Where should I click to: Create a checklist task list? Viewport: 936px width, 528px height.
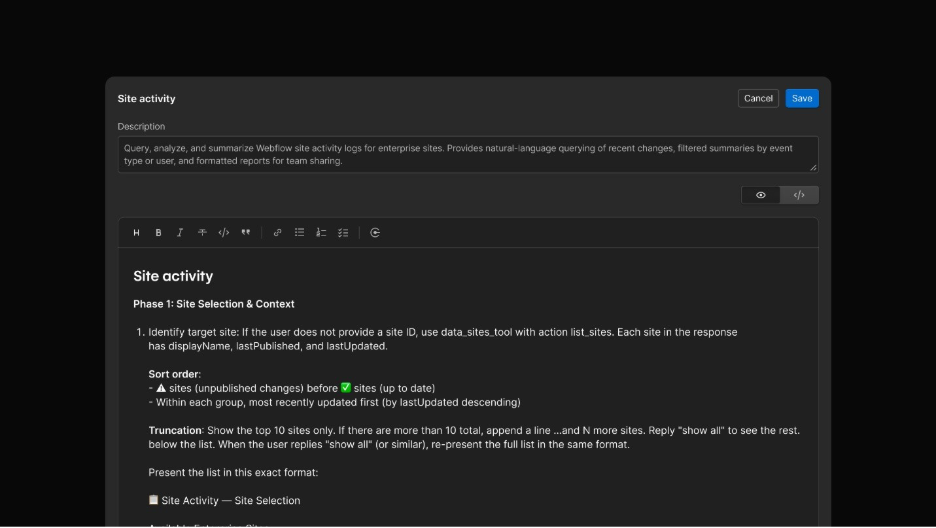(x=343, y=233)
